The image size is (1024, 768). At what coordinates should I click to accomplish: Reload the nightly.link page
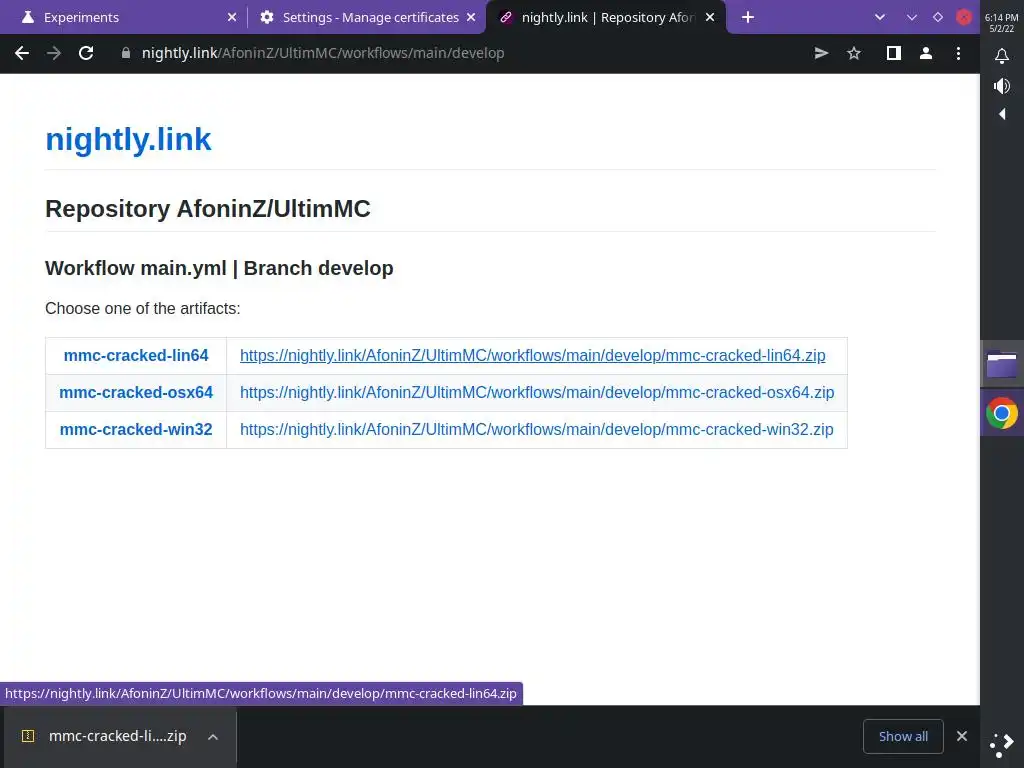(86, 54)
